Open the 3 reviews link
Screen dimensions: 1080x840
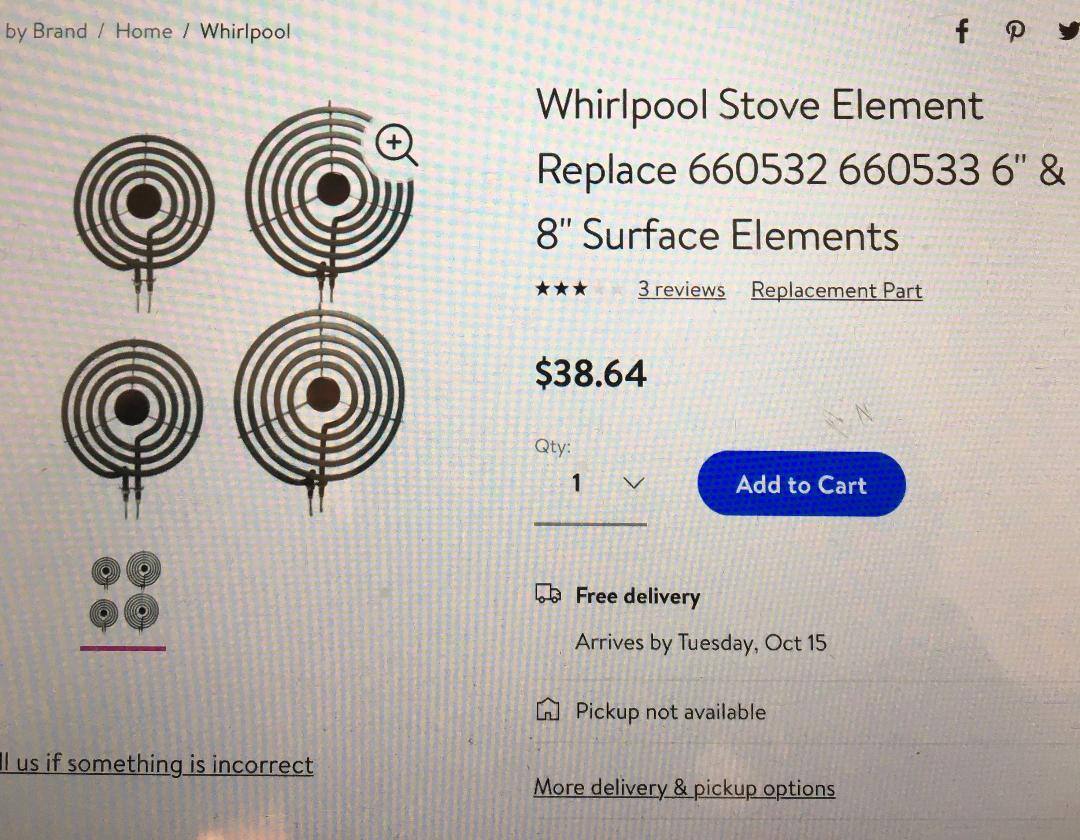[x=681, y=290]
